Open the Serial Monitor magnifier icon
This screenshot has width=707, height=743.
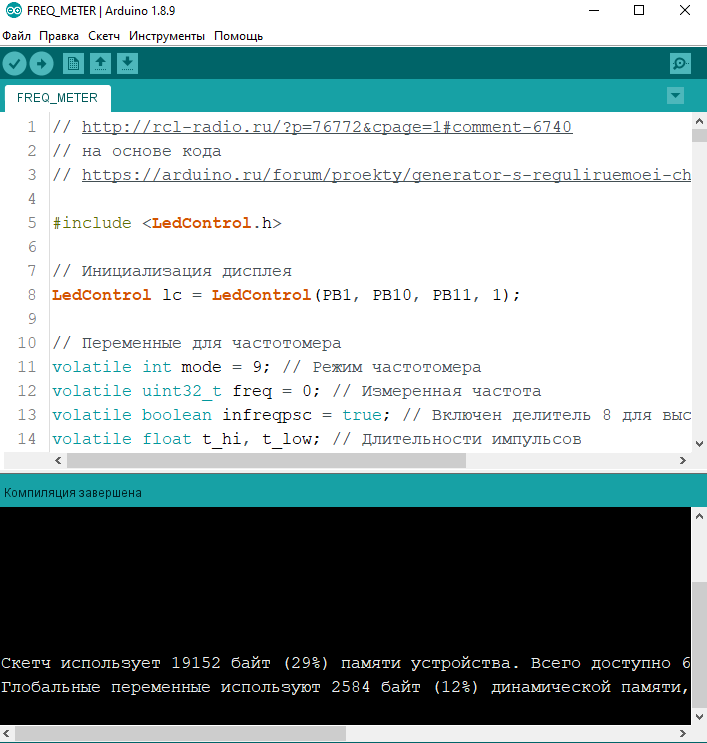click(x=680, y=64)
